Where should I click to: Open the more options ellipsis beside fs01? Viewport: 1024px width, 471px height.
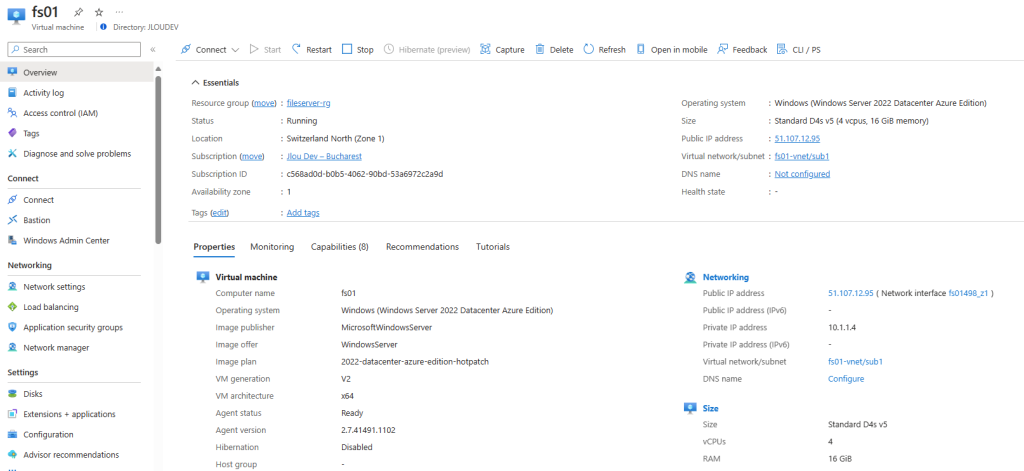[x=118, y=12]
